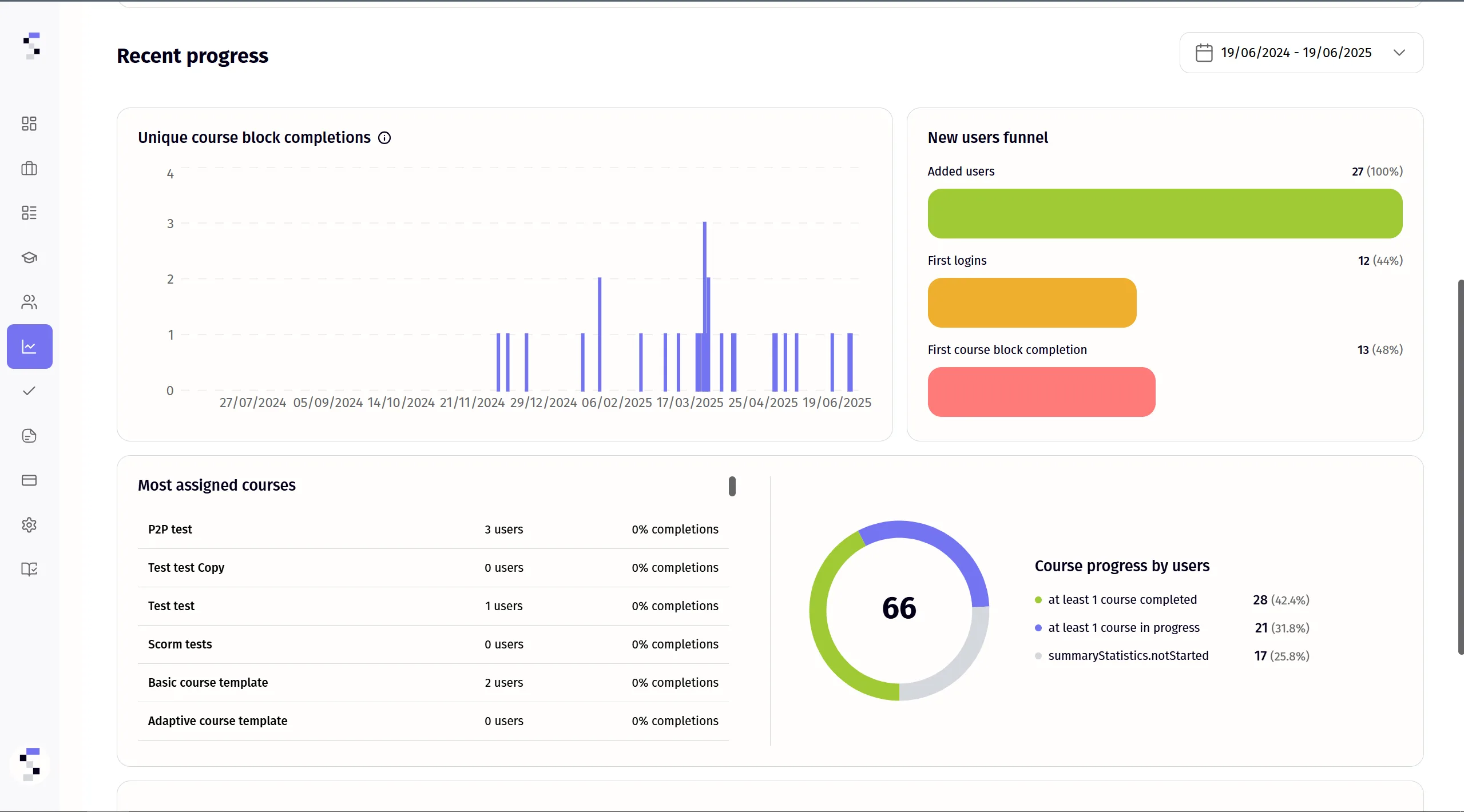
Task: Click the 12 (44%) funnel value
Action: pos(1380,261)
